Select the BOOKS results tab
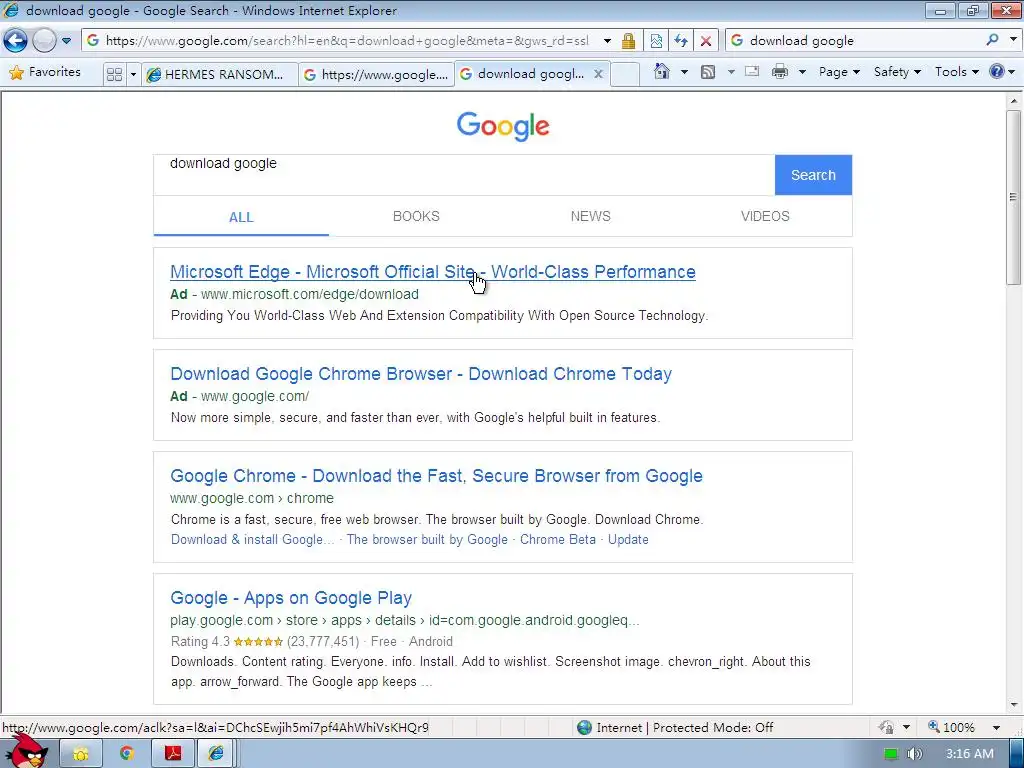This screenshot has height=768, width=1024. click(416, 216)
